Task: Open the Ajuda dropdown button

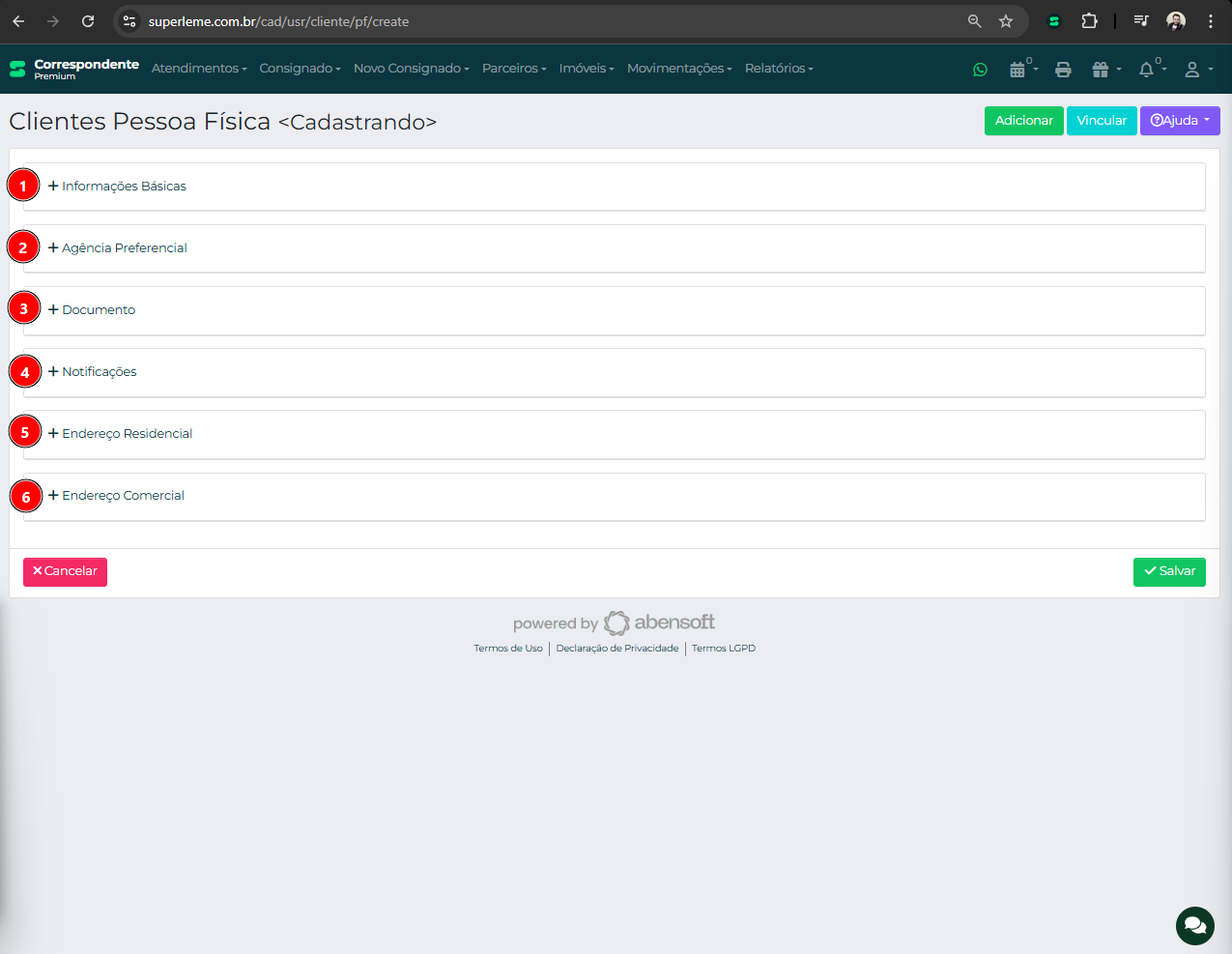Action: click(x=1180, y=121)
